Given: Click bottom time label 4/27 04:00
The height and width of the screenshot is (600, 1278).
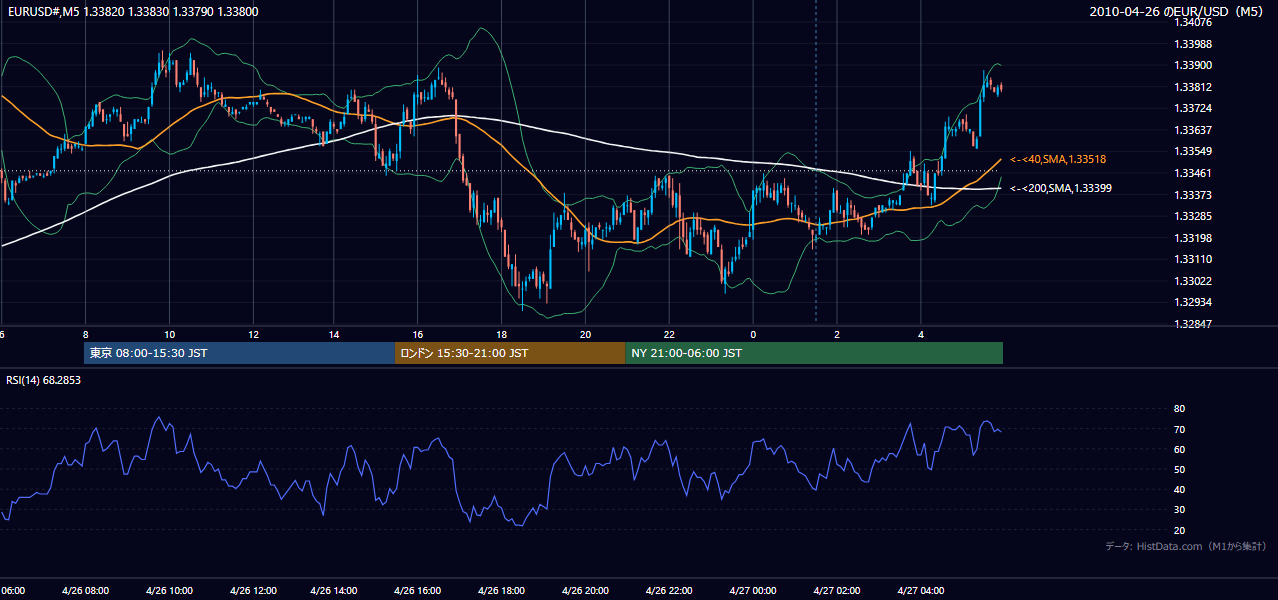Looking at the screenshot, I should 921,590.
